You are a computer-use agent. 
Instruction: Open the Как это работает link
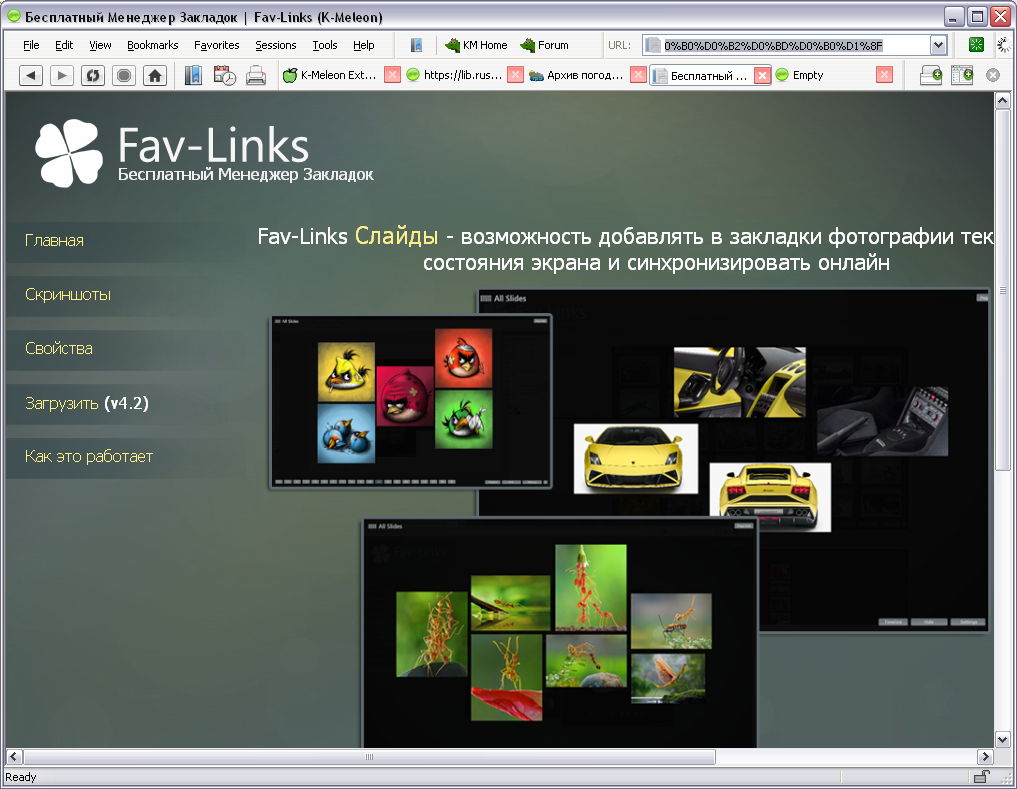coord(89,456)
